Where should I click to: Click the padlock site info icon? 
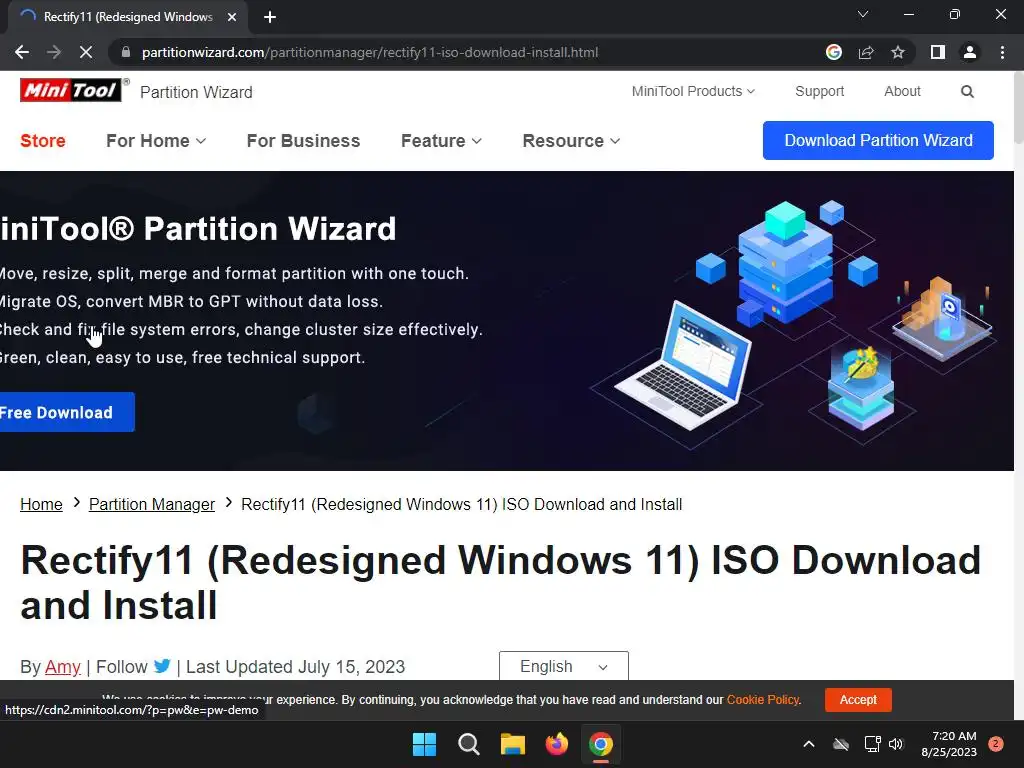(x=126, y=52)
